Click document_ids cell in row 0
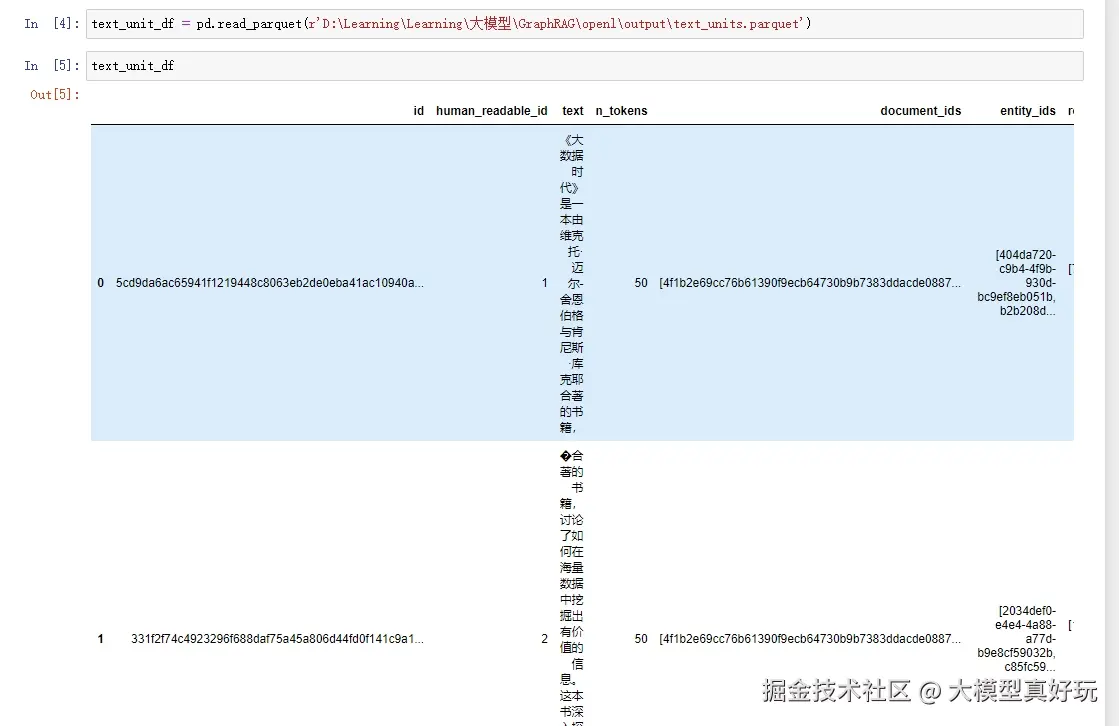The image size is (1119, 726). click(x=810, y=283)
